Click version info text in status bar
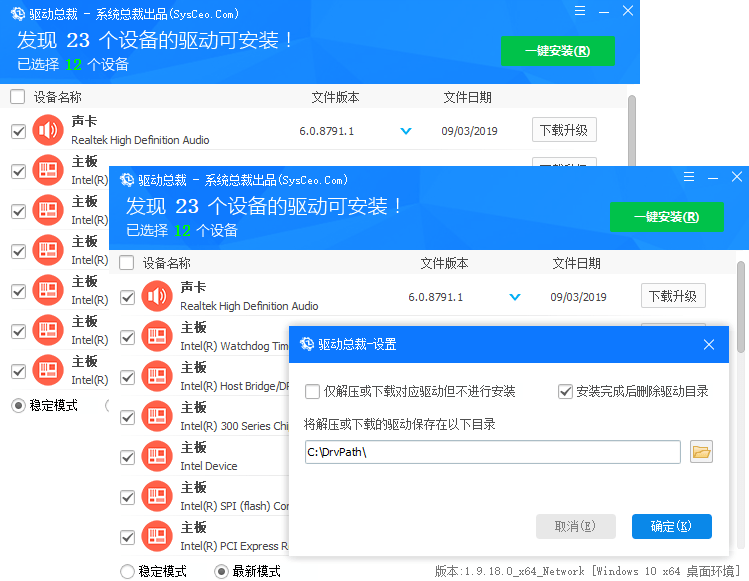The width and height of the screenshot is (749, 581). point(588,571)
